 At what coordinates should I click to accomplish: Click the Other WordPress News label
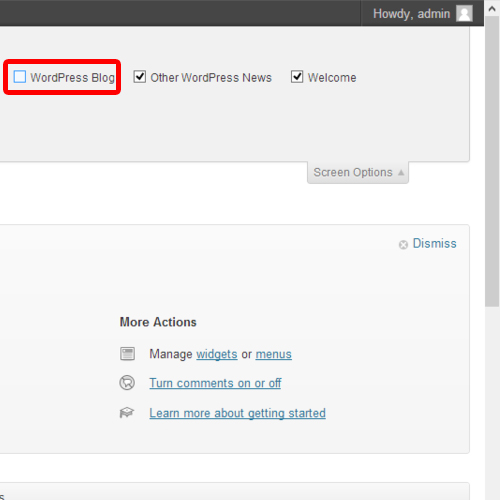tap(211, 78)
